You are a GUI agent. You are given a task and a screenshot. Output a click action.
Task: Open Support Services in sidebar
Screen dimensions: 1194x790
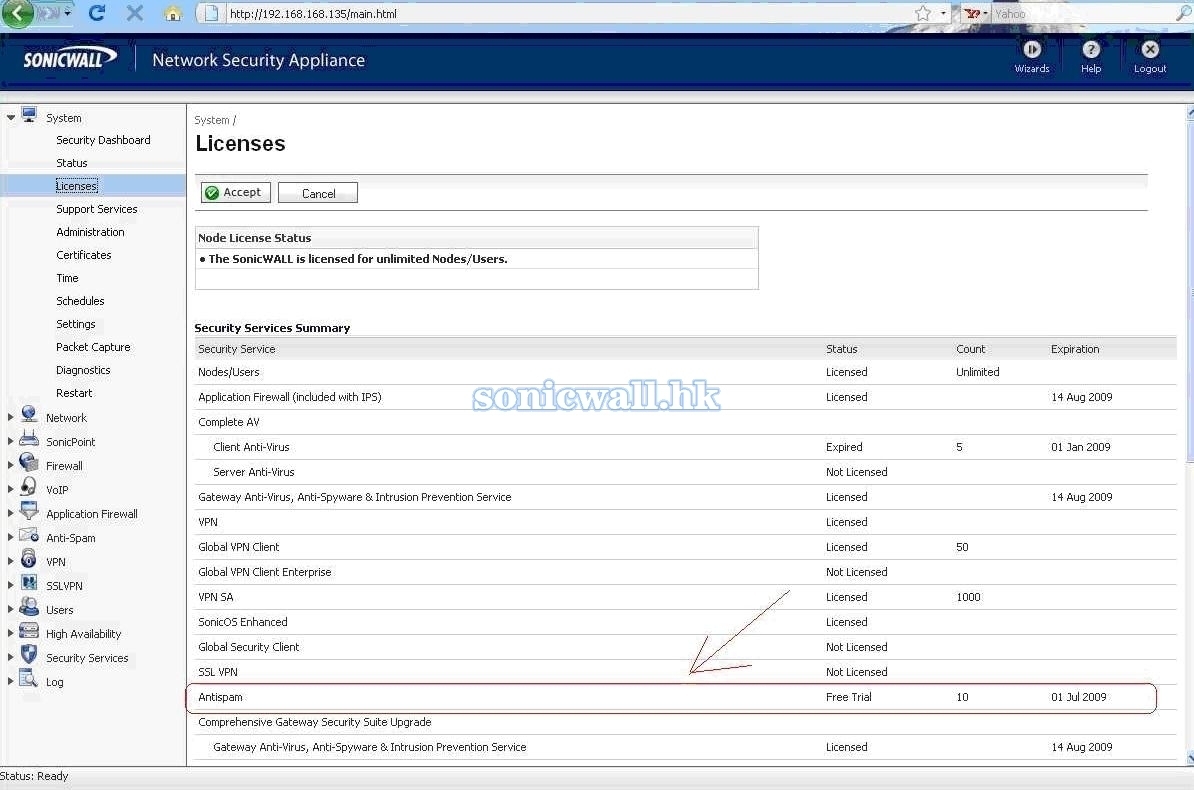coord(97,209)
